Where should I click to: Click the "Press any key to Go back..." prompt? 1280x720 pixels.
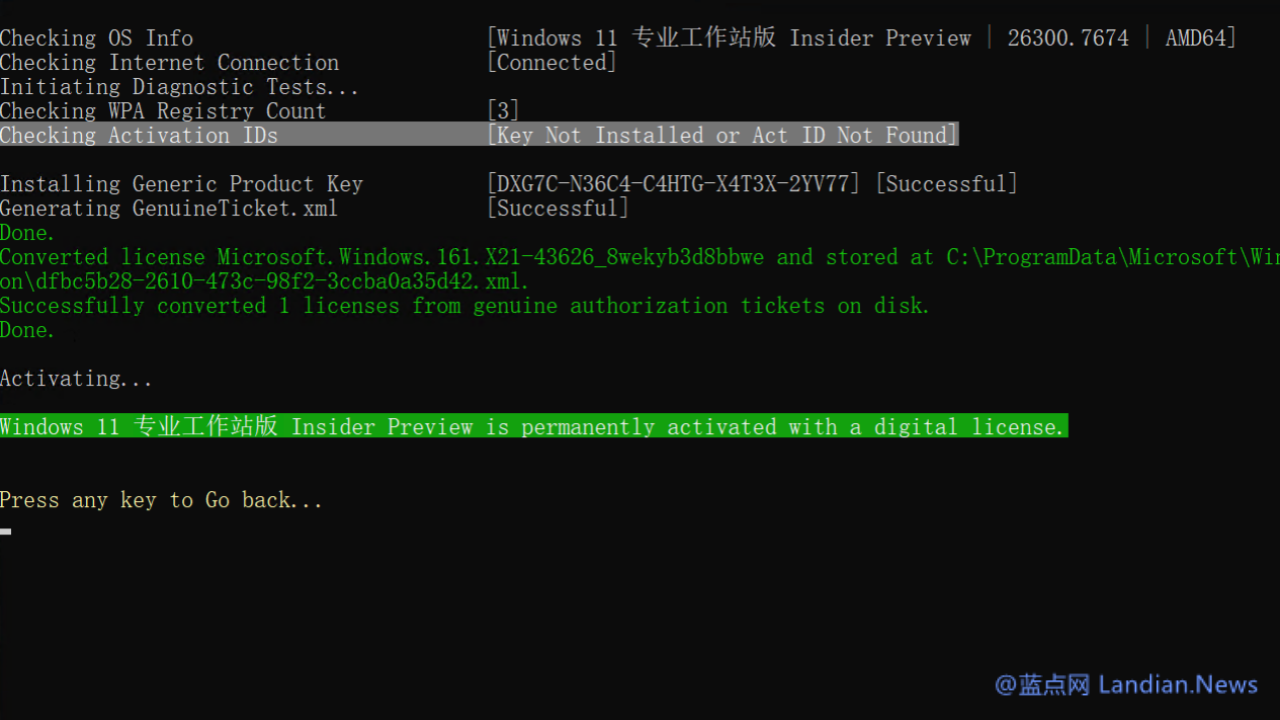[161, 500]
